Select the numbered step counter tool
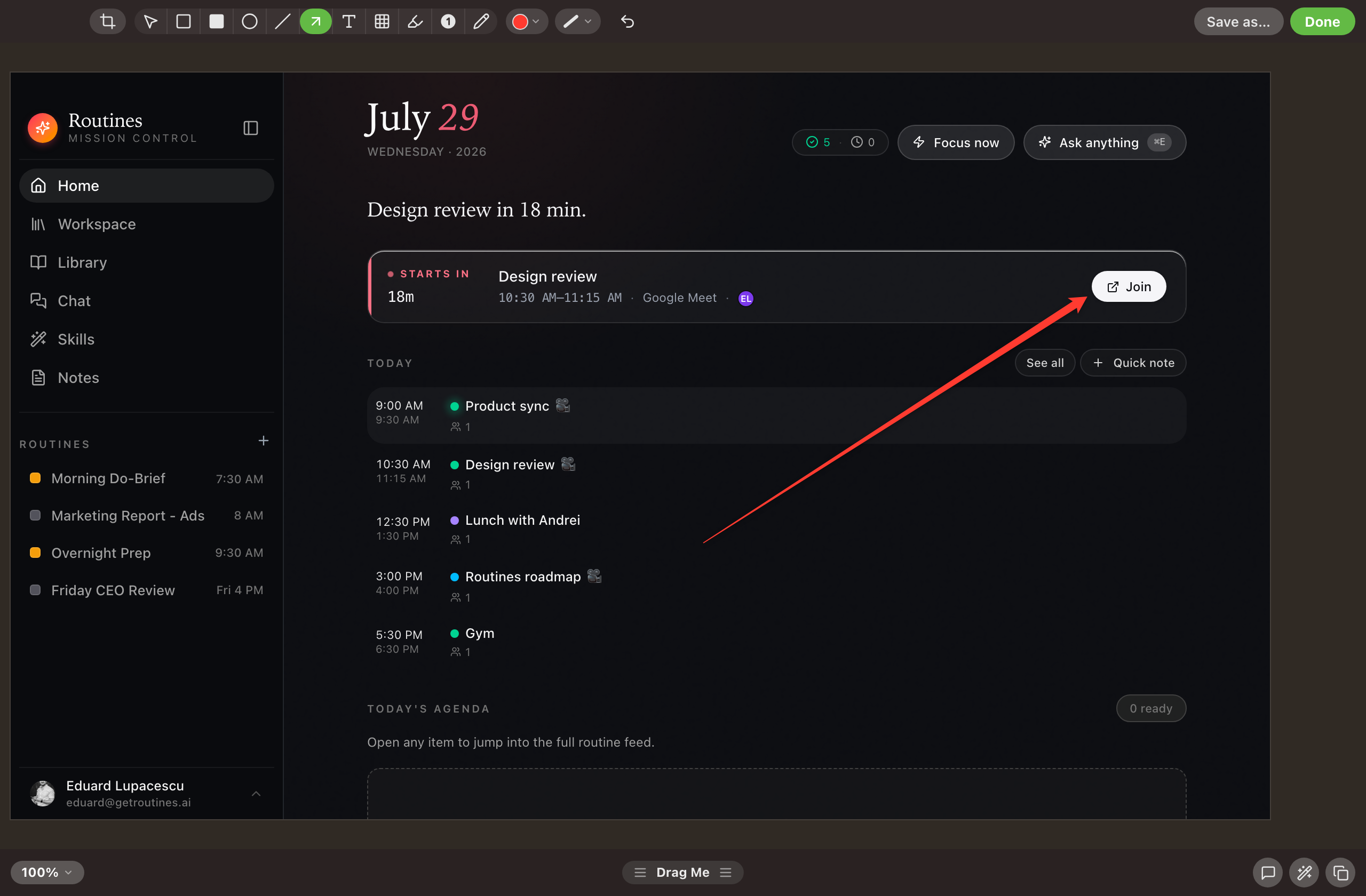 pyautogui.click(x=448, y=22)
